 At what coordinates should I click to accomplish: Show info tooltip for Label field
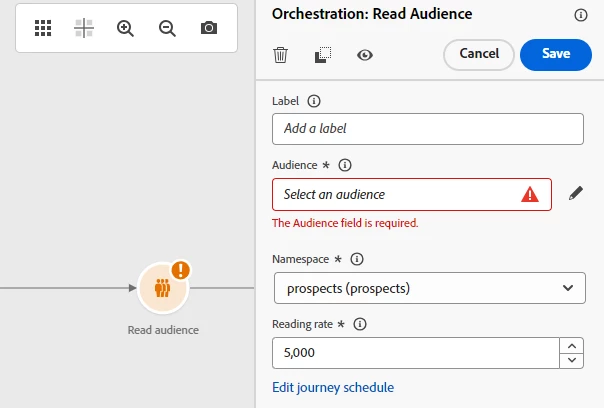314,101
